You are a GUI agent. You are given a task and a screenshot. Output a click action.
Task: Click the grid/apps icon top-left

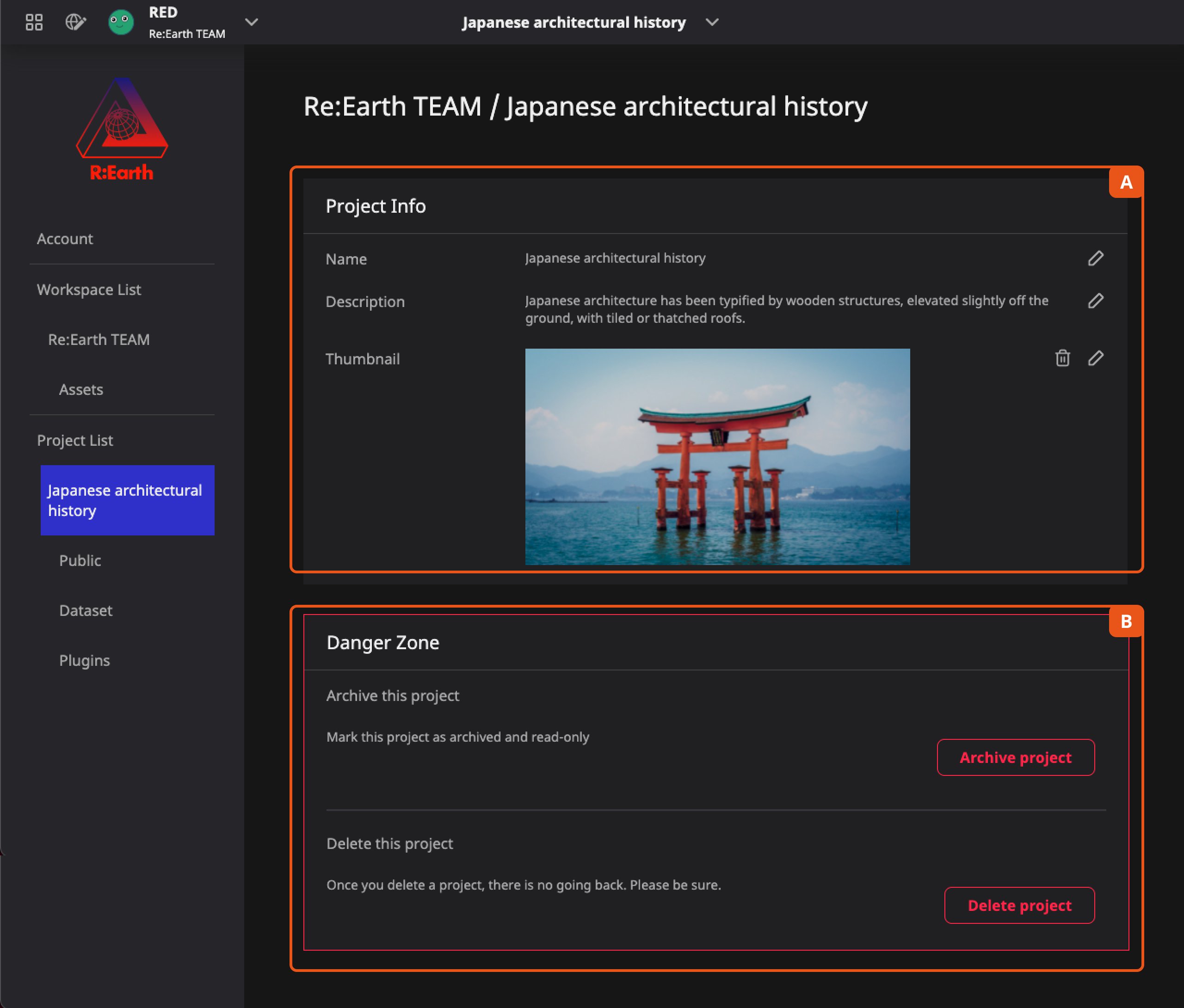34,21
